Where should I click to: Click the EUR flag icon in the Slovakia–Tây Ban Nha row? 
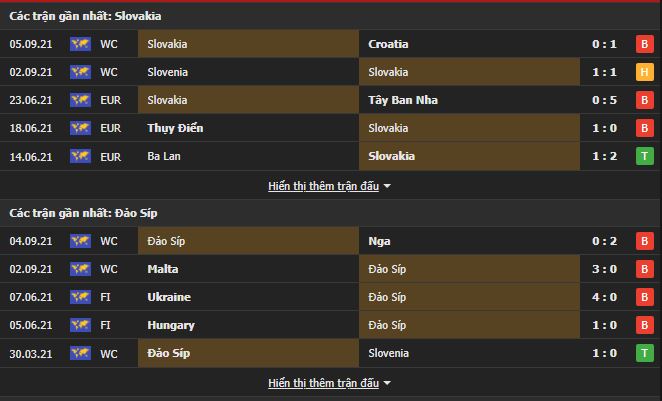tap(80, 100)
